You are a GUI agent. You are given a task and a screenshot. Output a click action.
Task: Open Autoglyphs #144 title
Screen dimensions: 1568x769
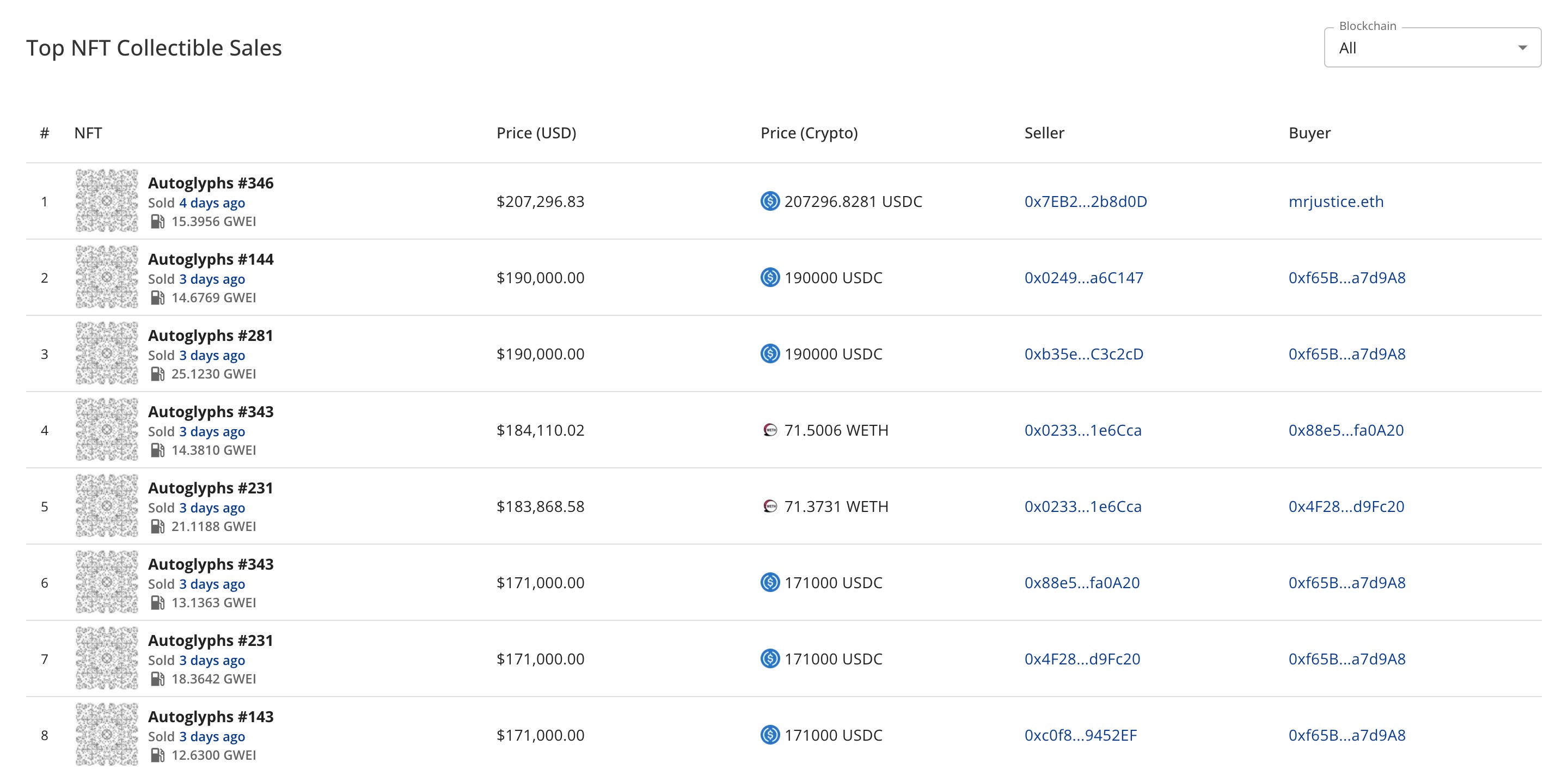tap(211, 259)
